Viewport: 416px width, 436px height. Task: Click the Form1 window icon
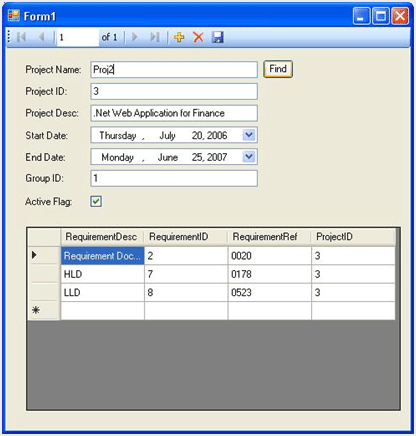pos(14,15)
